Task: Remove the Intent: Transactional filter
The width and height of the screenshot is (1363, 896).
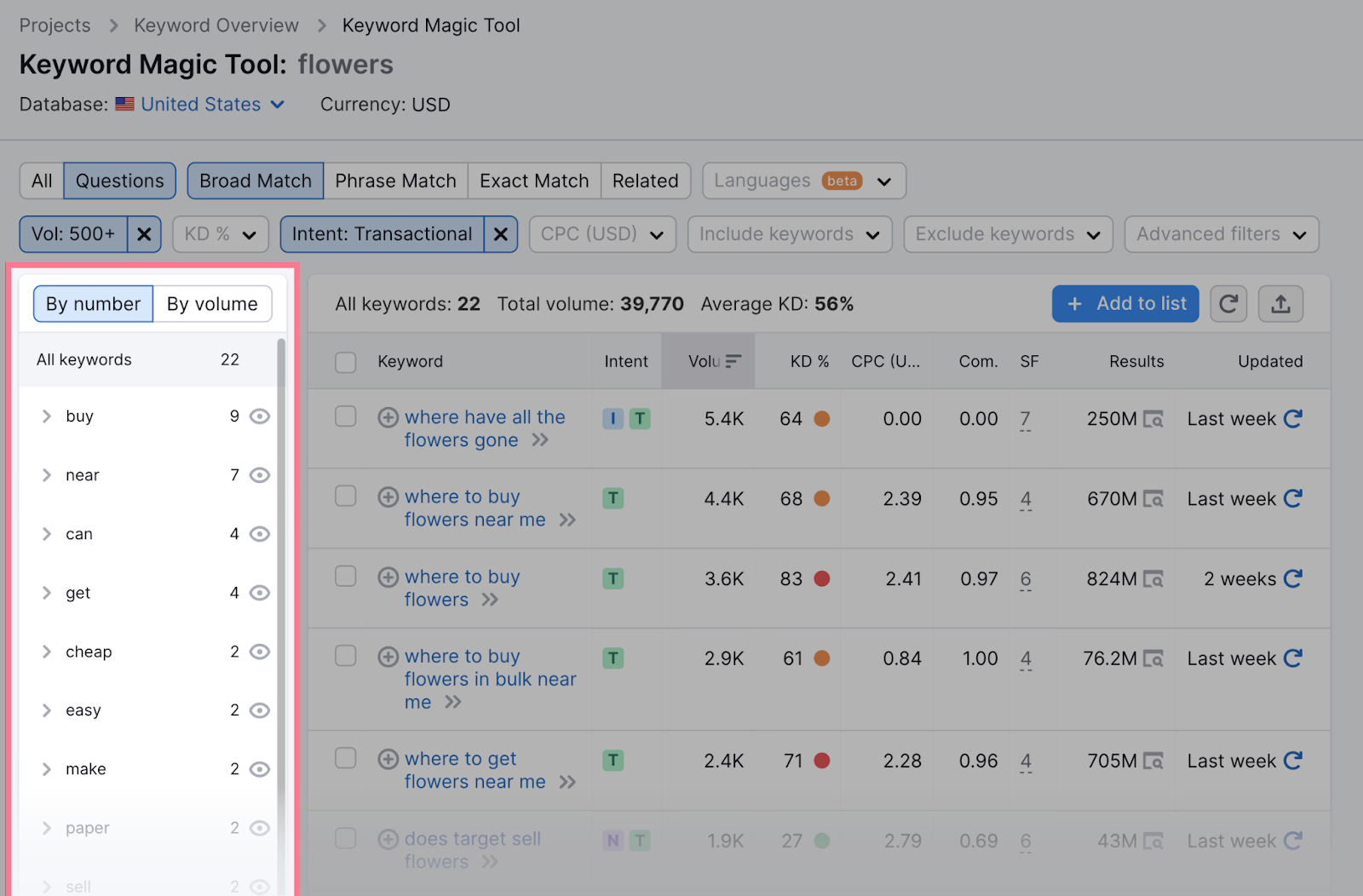Action: [x=501, y=234]
